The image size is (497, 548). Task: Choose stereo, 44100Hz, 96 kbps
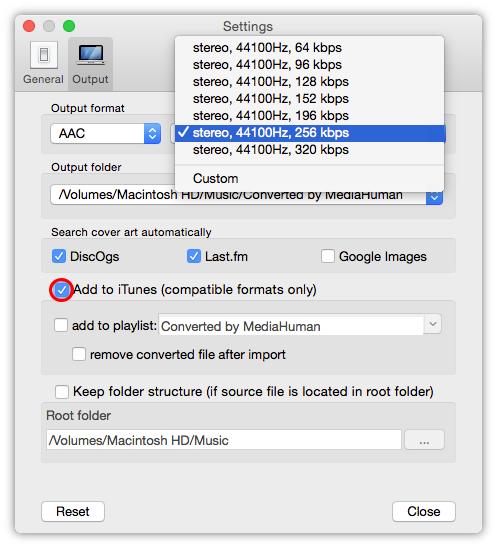(309, 65)
